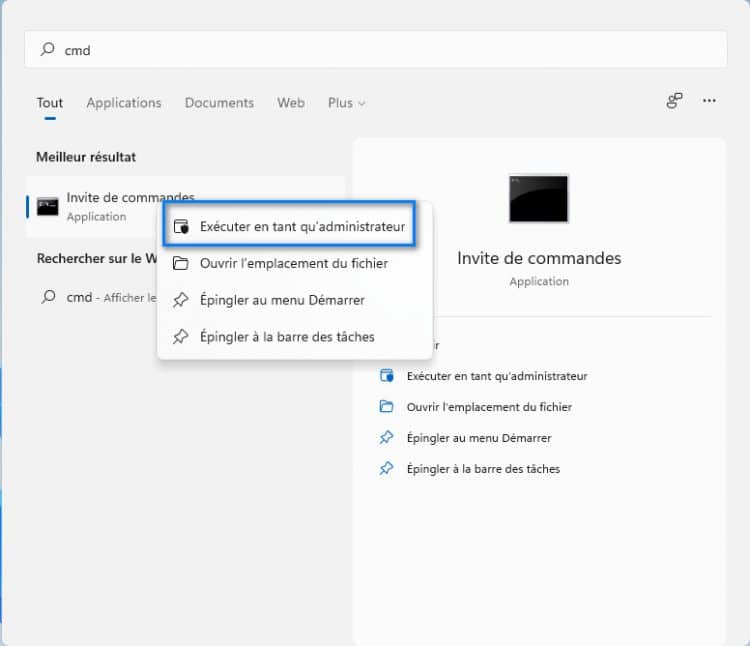Screen dimensions: 750x646
Task: Expand the Plus filter dropdown
Action: (x=346, y=103)
